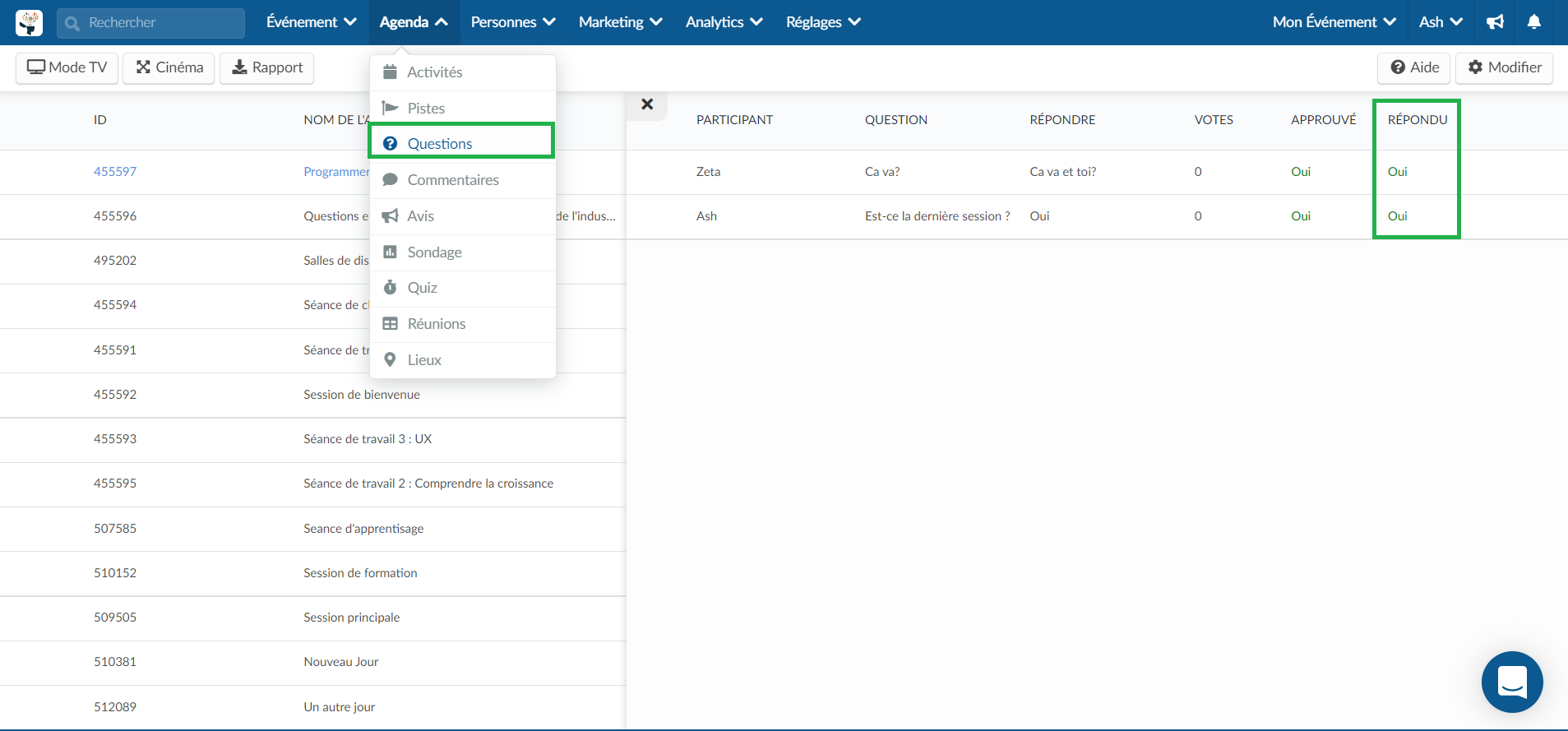1568x731 pixels.
Task: Click the magnifier icon in the search box
Action: tap(72, 23)
